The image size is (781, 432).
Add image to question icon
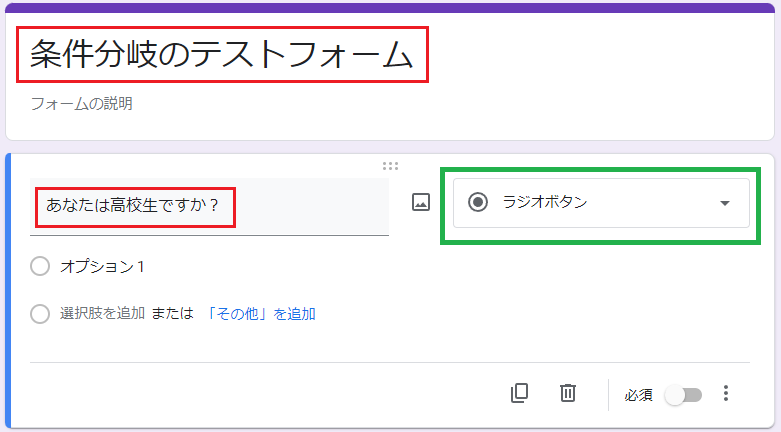421,202
